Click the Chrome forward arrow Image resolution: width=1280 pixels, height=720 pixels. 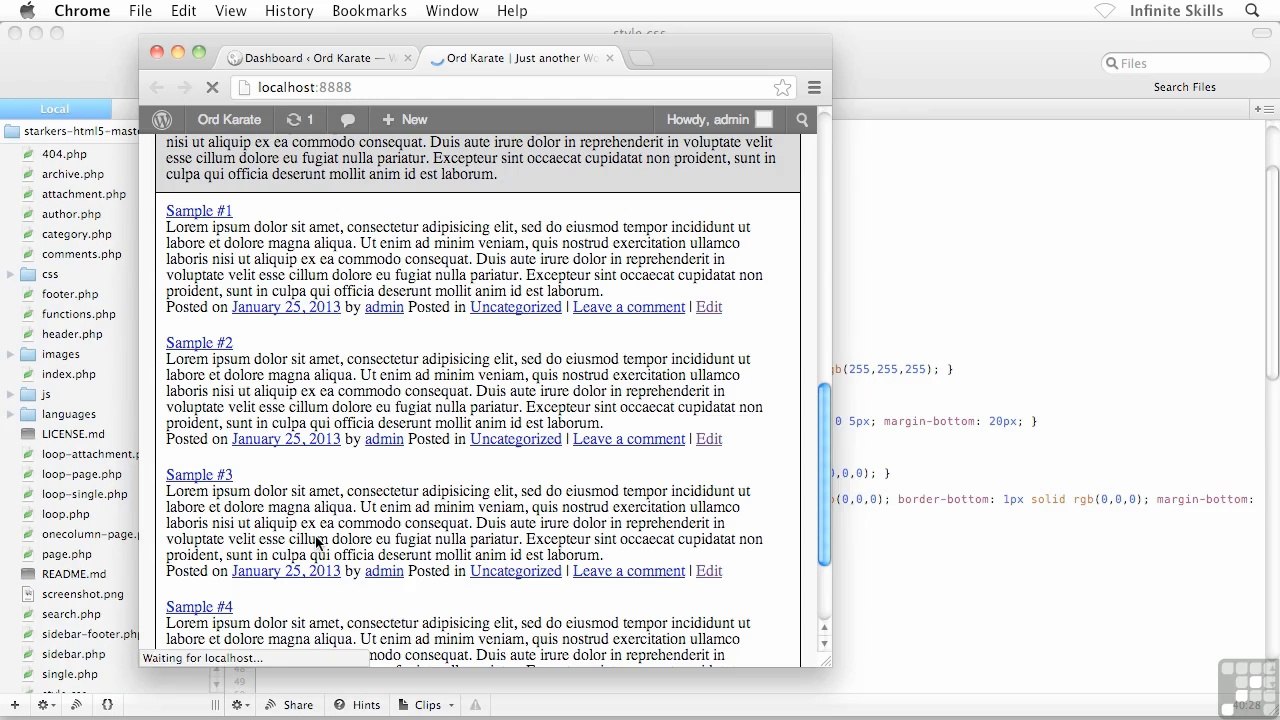tap(184, 88)
